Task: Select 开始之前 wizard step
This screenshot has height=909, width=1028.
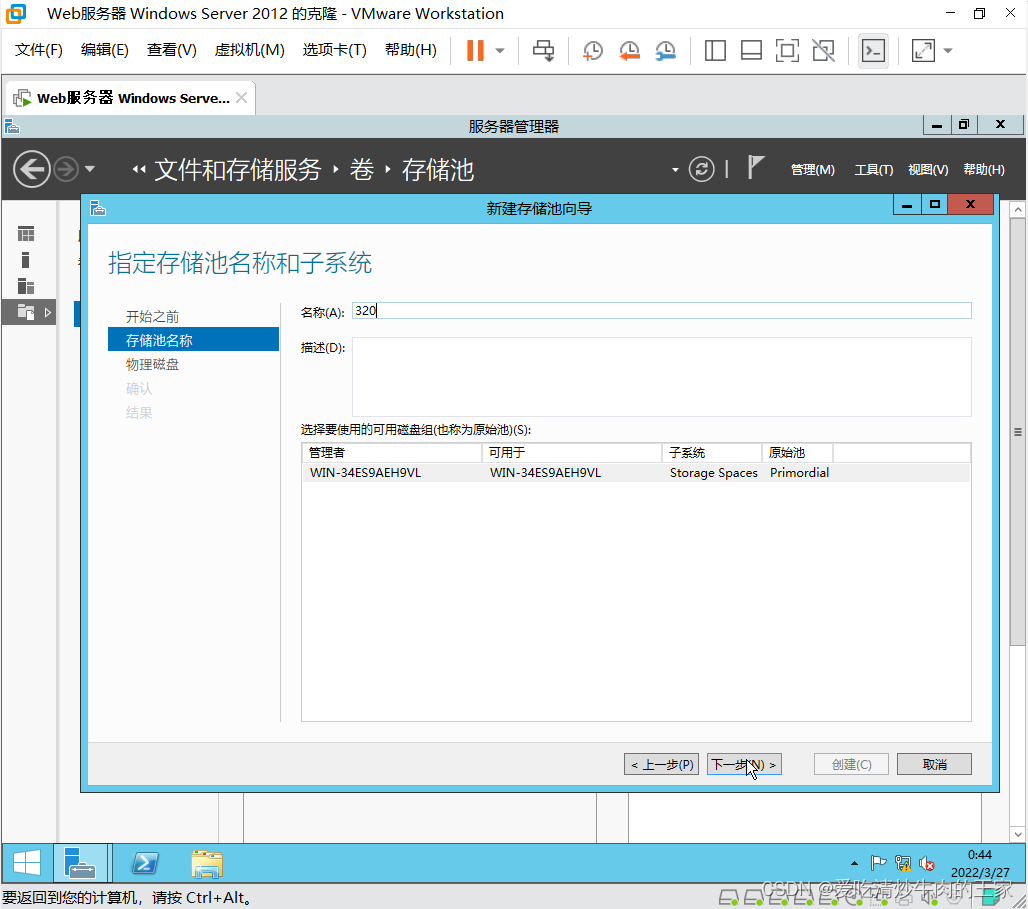Action: tap(152, 317)
